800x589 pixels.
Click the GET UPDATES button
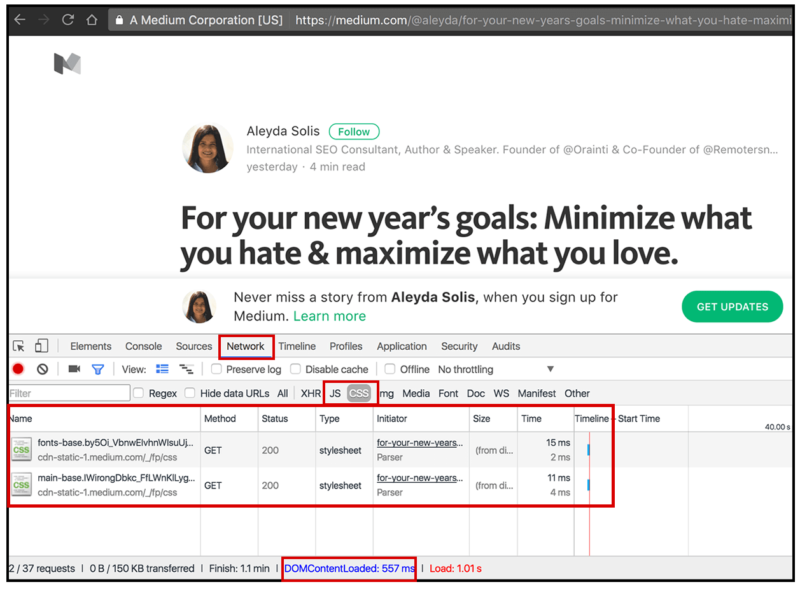(732, 306)
